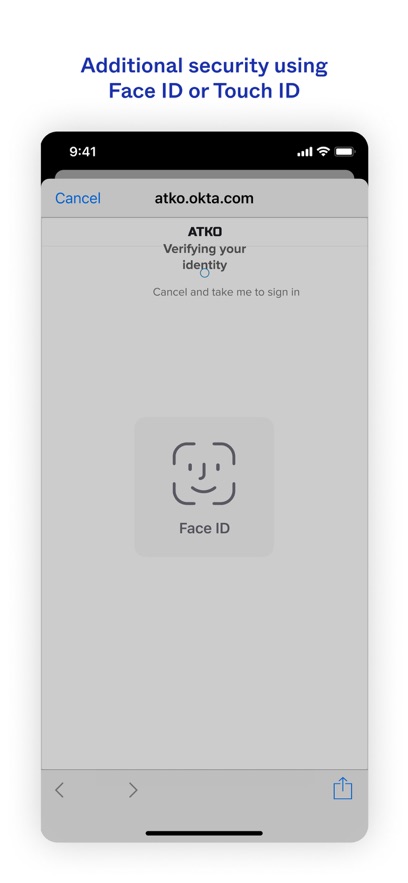Tap the cellular signal bars icon
The width and height of the screenshot is (408, 883).
coord(305,152)
